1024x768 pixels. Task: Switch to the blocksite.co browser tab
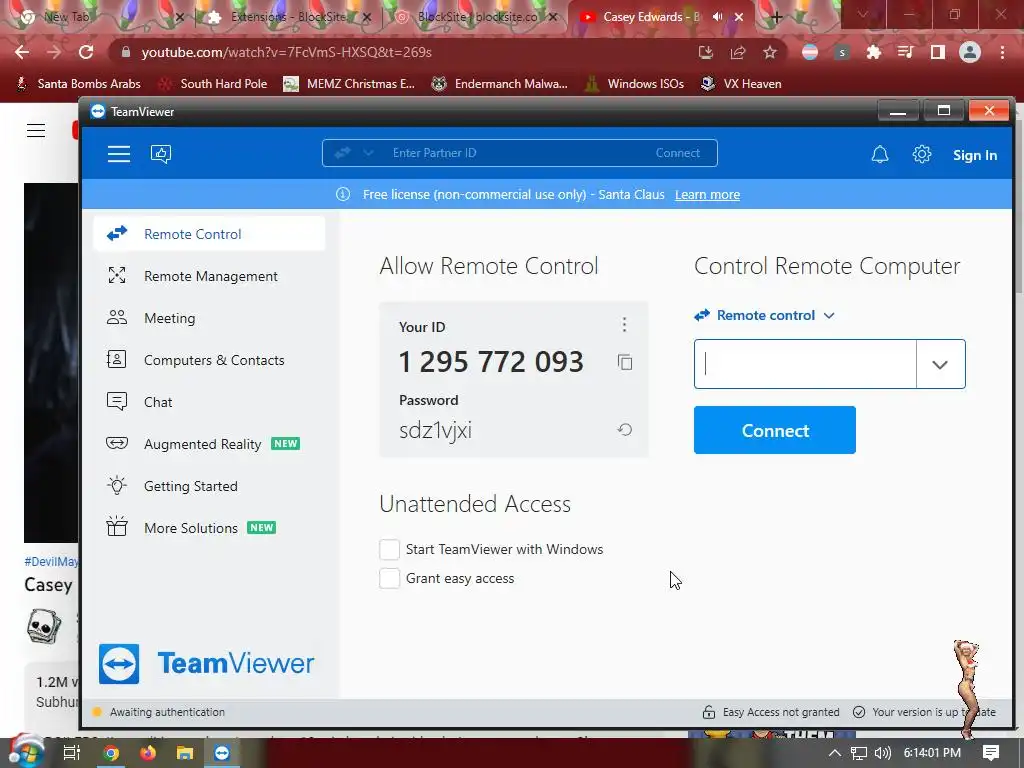pyautogui.click(x=475, y=17)
